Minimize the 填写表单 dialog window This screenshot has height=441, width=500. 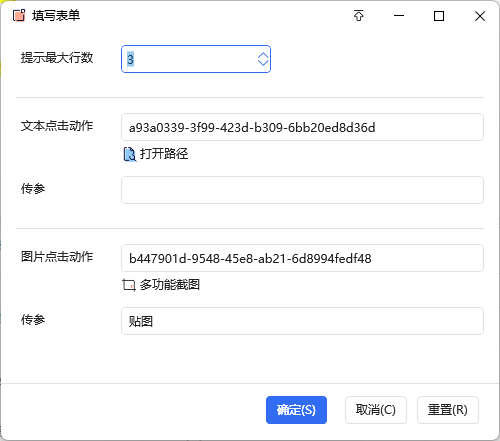point(399,16)
